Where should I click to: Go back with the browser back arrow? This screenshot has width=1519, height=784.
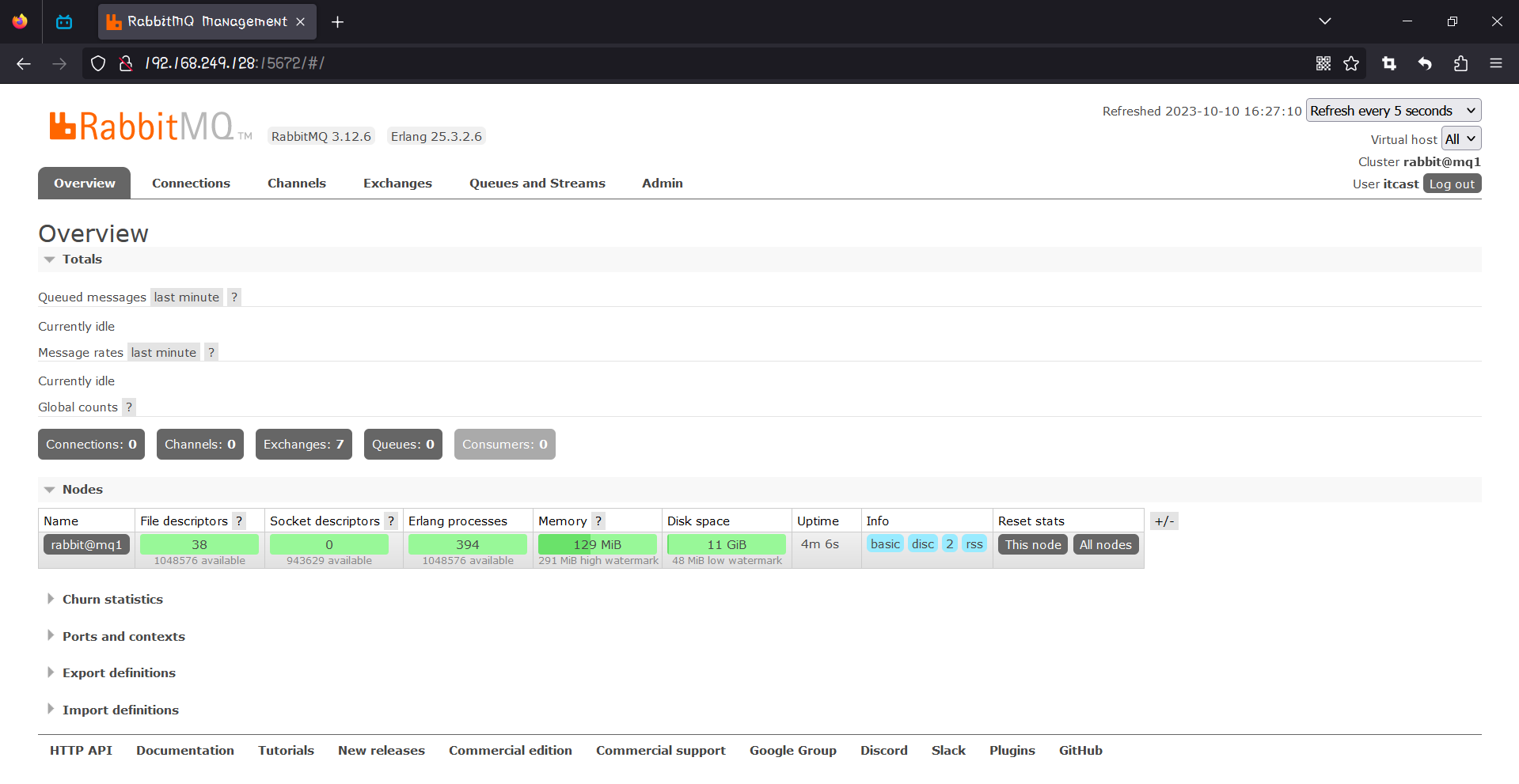(24, 63)
